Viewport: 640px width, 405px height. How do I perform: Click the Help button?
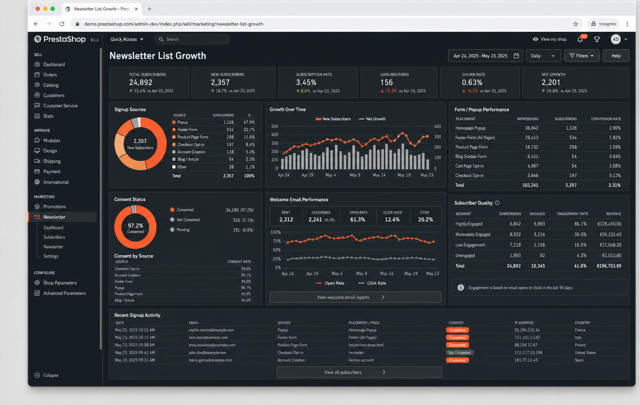click(616, 56)
